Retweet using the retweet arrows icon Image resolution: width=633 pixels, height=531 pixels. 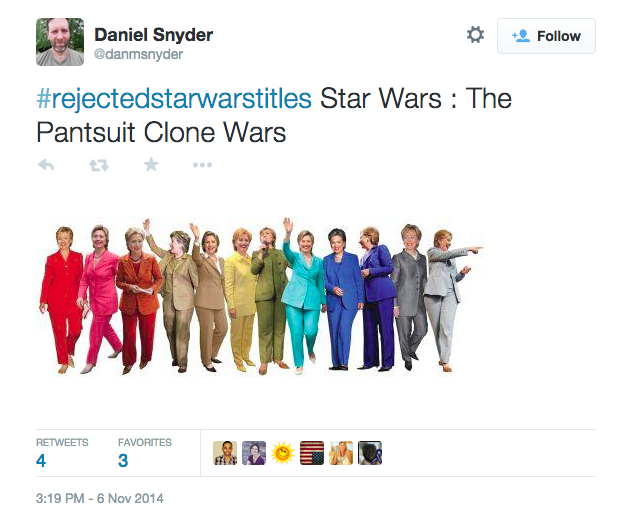tap(99, 165)
